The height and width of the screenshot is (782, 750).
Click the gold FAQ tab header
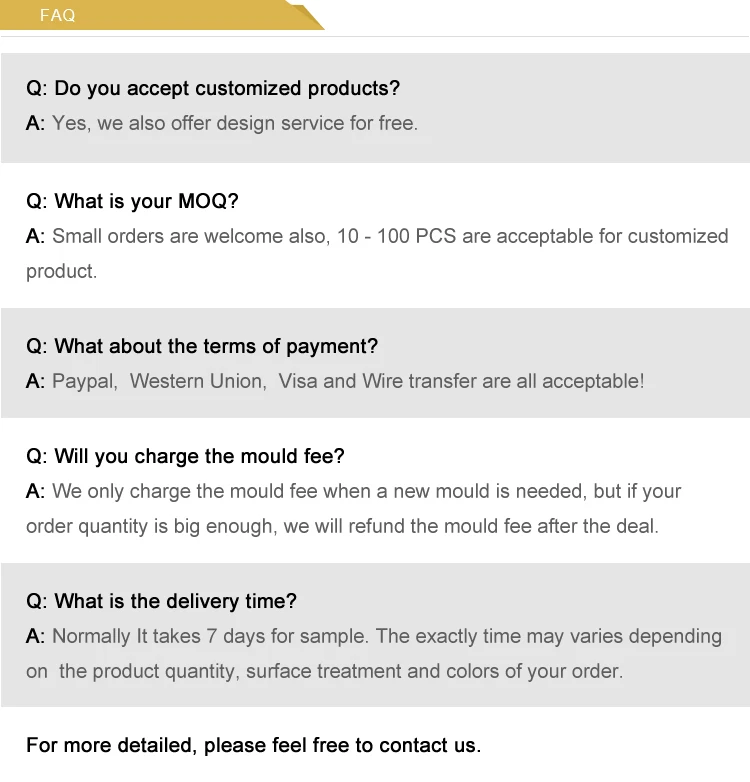click(58, 15)
